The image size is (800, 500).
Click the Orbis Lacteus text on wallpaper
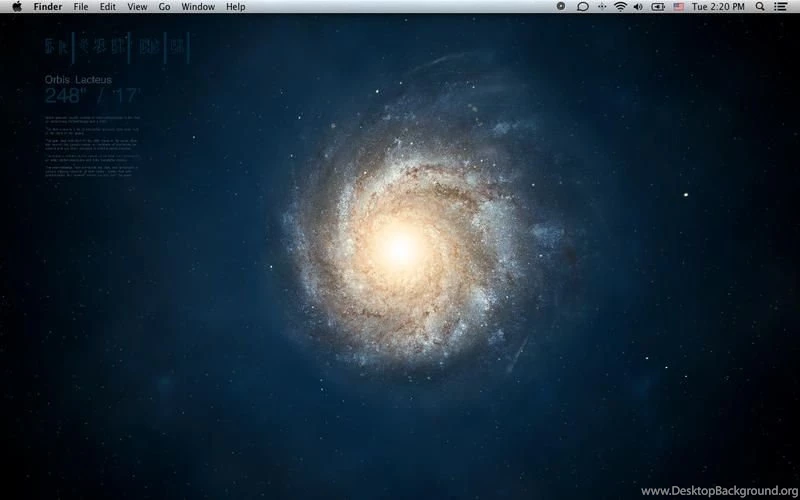coord(78,79)
